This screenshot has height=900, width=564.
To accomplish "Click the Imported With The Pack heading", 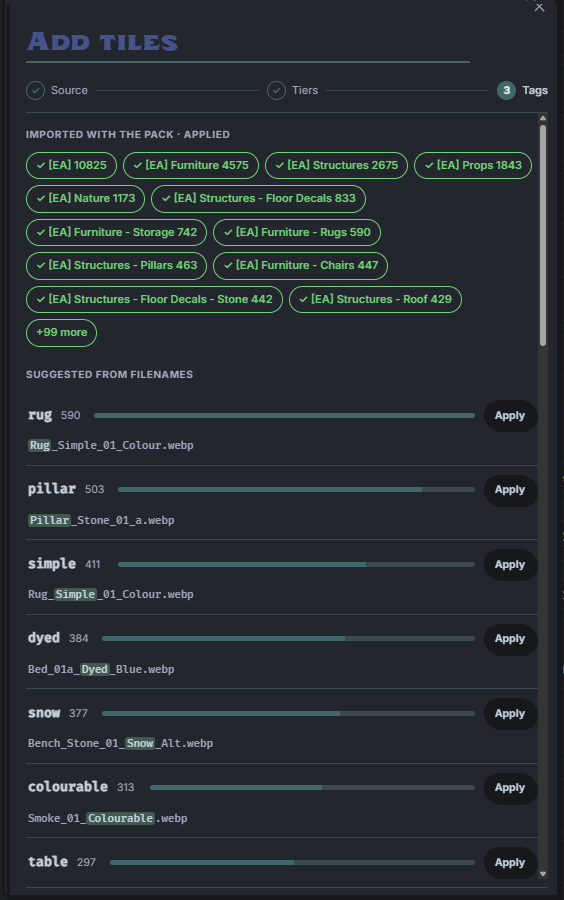I will tap(128, 135).
